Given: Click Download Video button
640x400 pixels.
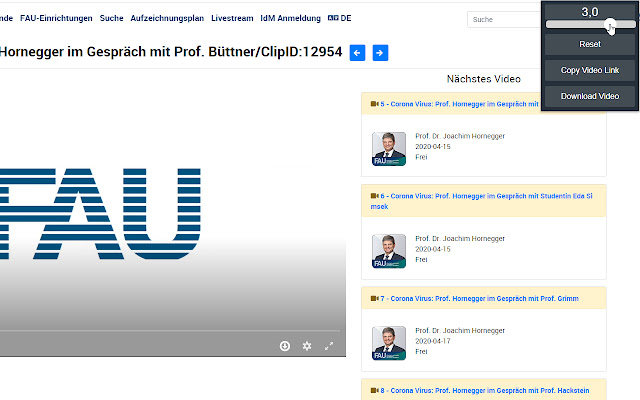Looking at the screenshot, I should coord(590,96).
